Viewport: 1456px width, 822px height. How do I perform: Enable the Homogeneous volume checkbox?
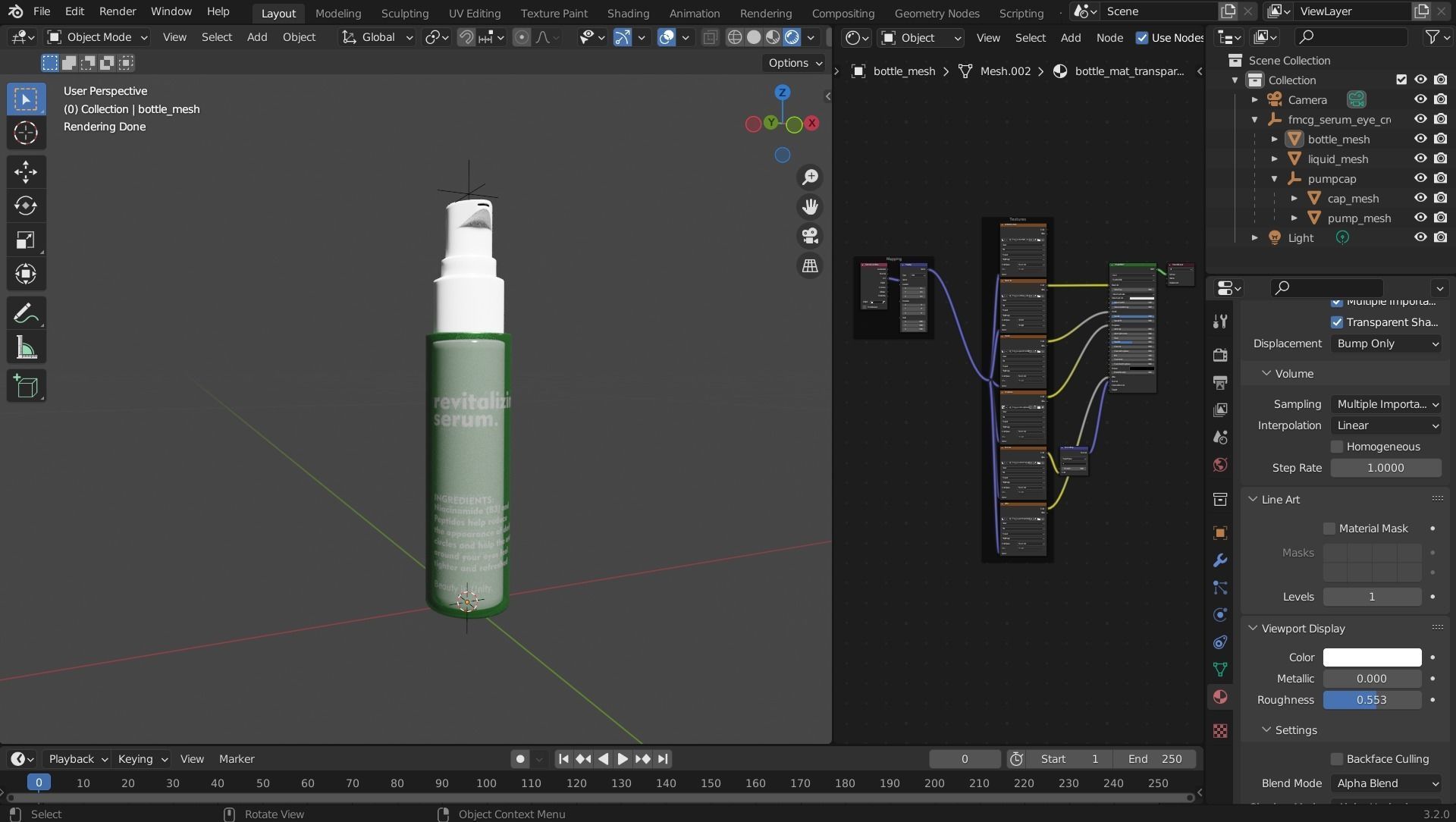tap(1337, 447)
